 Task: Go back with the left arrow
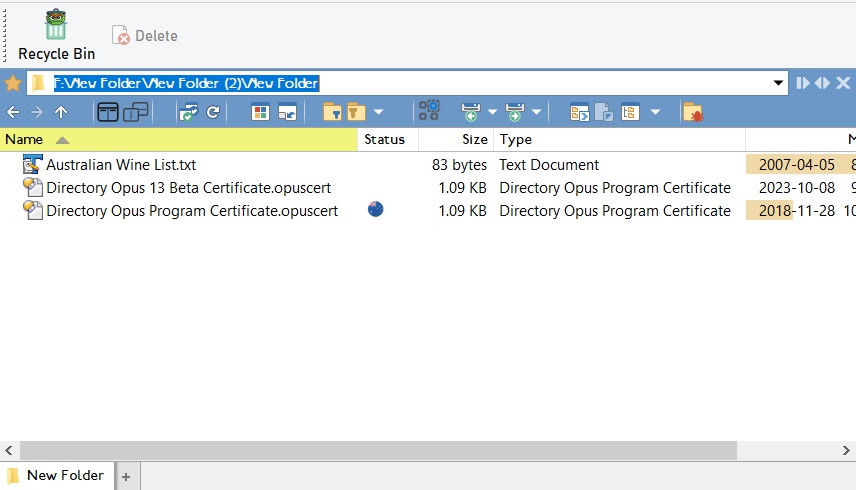(13, 112)
